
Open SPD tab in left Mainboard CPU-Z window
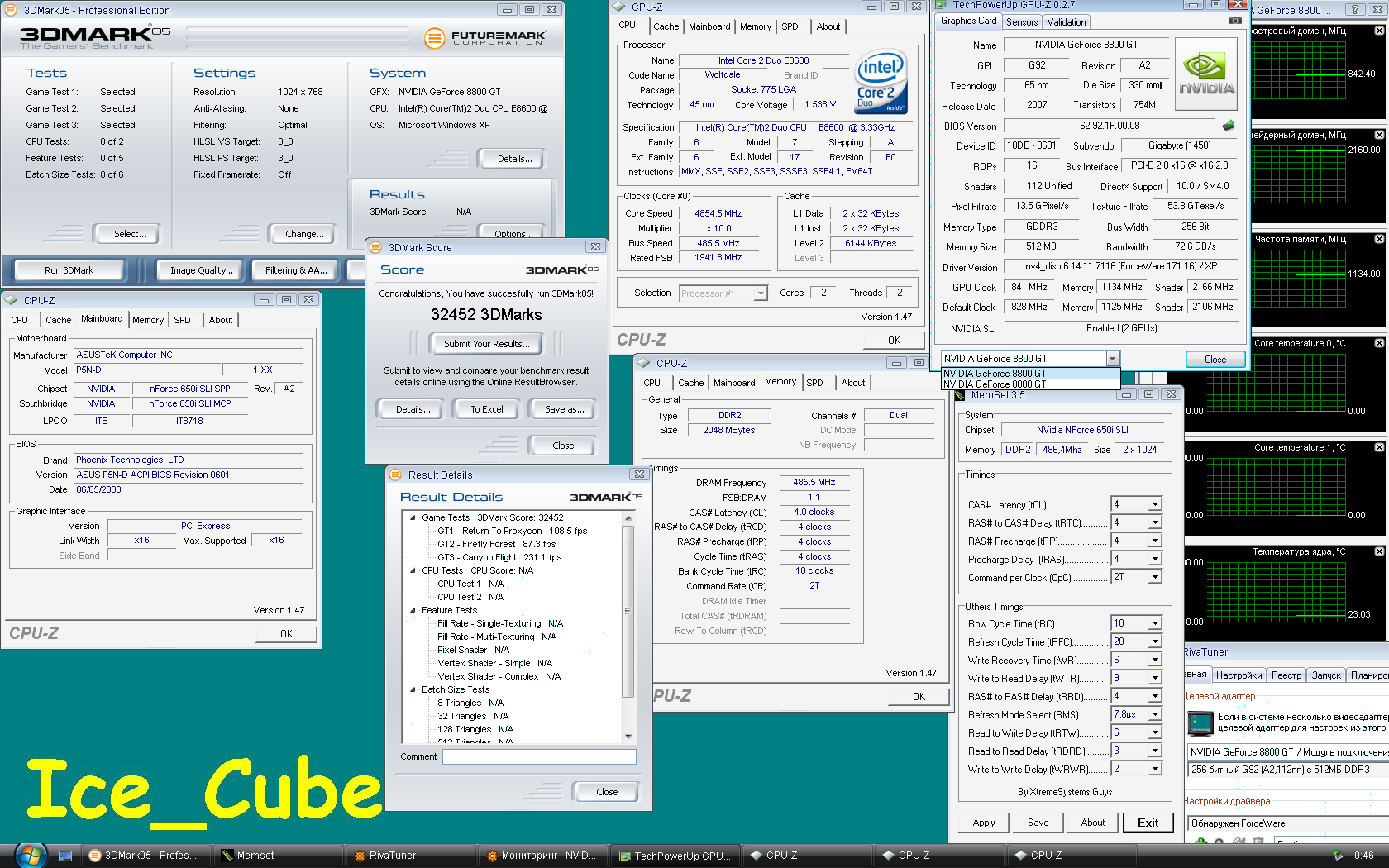(182, 320)
